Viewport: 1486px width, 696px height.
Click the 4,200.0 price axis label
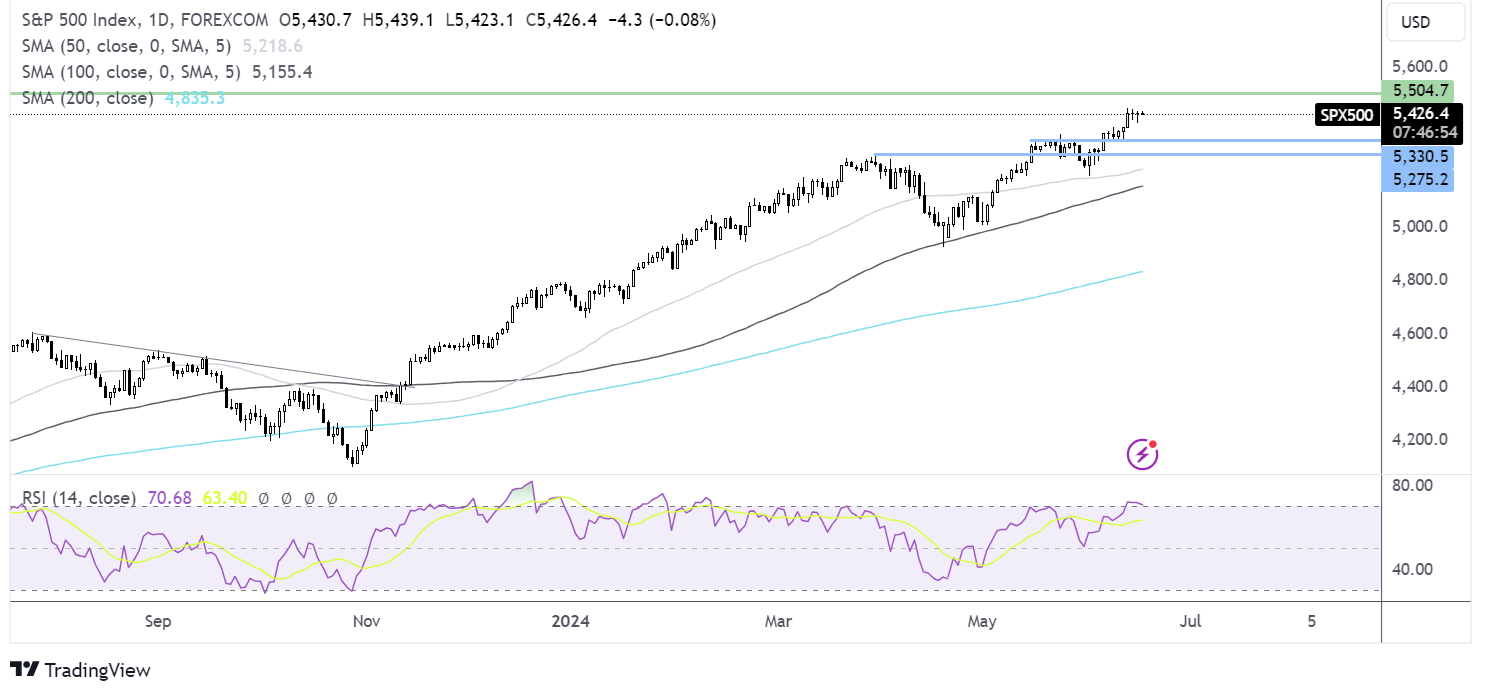[1420, 439]
